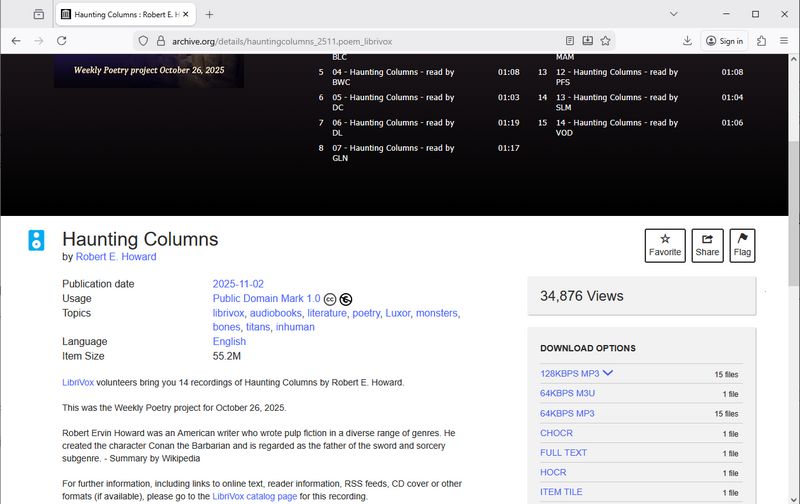Click the Luxor topic link
The height and width of the screenshot is (504, 800).
point(397,313)
